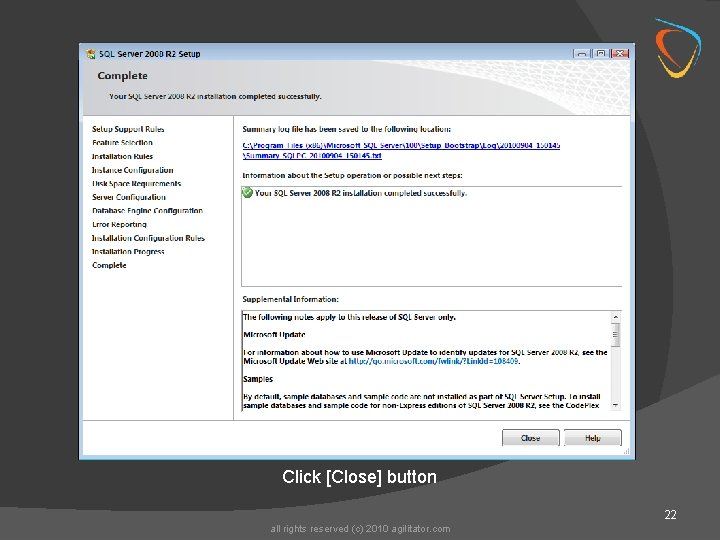This screenshot has width=720, height=540.
Task: Open the summary log file path link
Action: coord(401,150)
